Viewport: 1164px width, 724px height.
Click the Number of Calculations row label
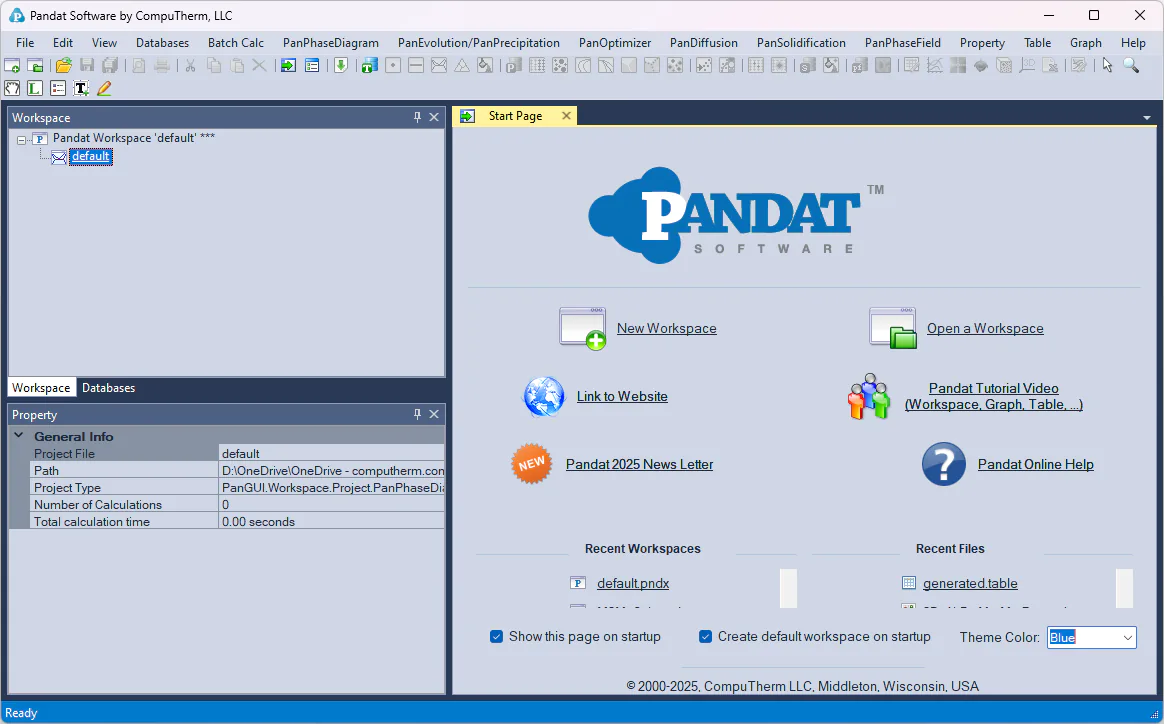[x=97, y=505]
